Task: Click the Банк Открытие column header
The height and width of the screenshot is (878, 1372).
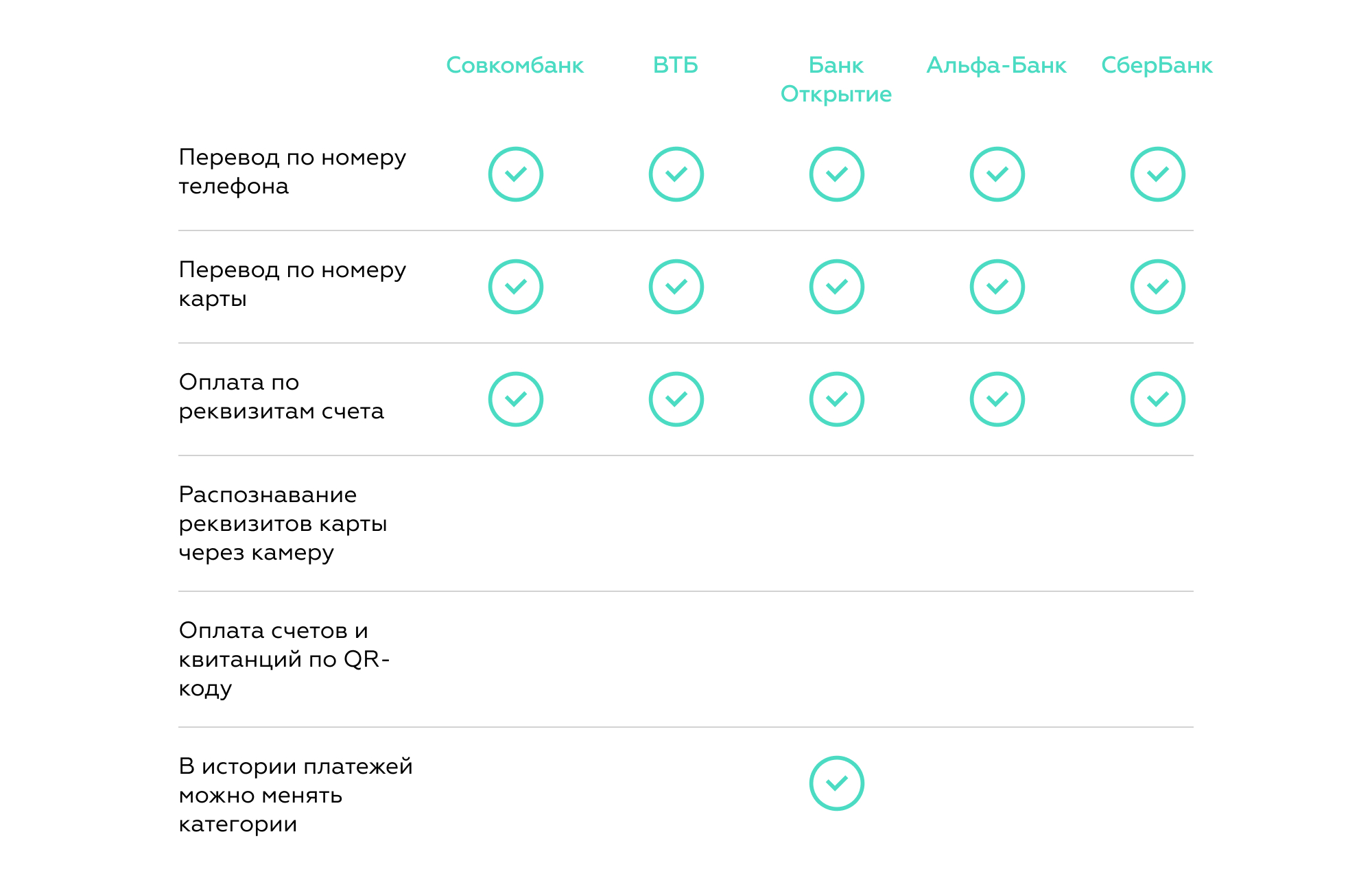Action: coord(836,80)
